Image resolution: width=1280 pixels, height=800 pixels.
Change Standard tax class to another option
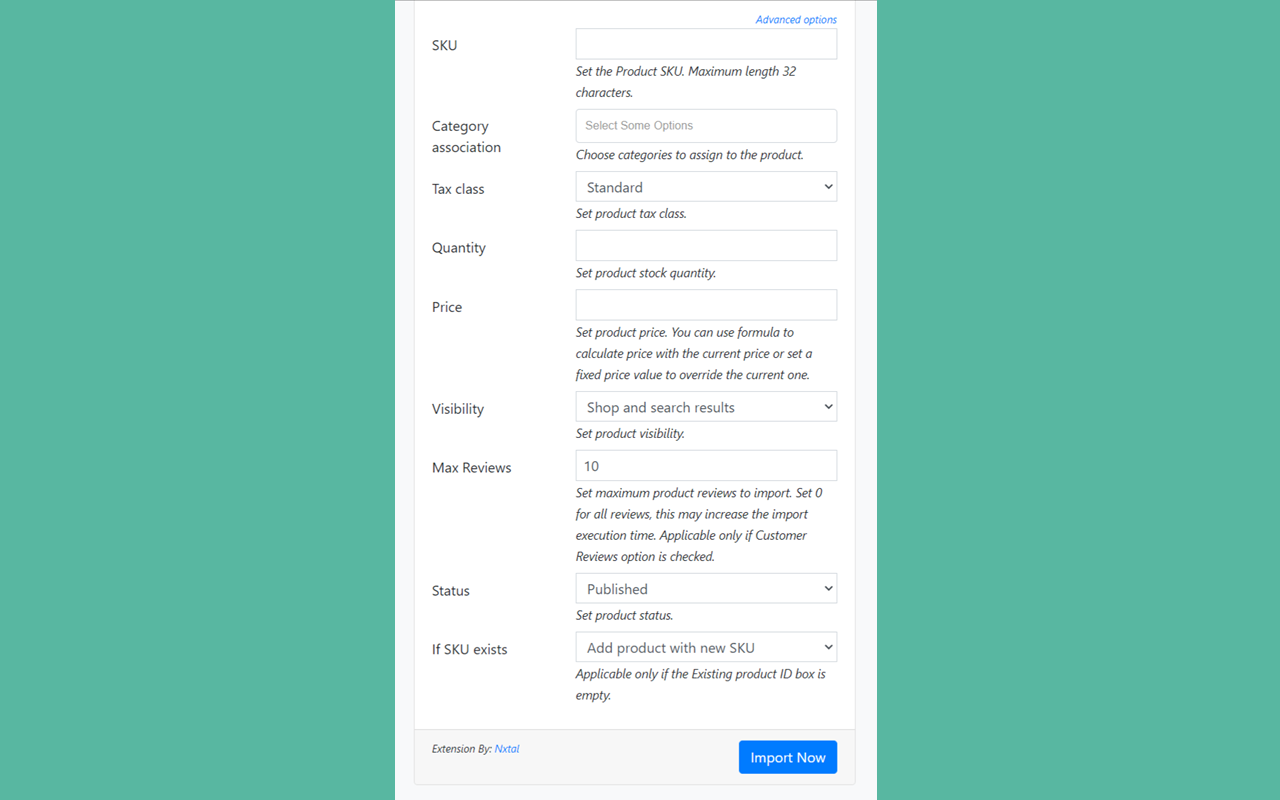pyautogui.click(x=705, y=186)
